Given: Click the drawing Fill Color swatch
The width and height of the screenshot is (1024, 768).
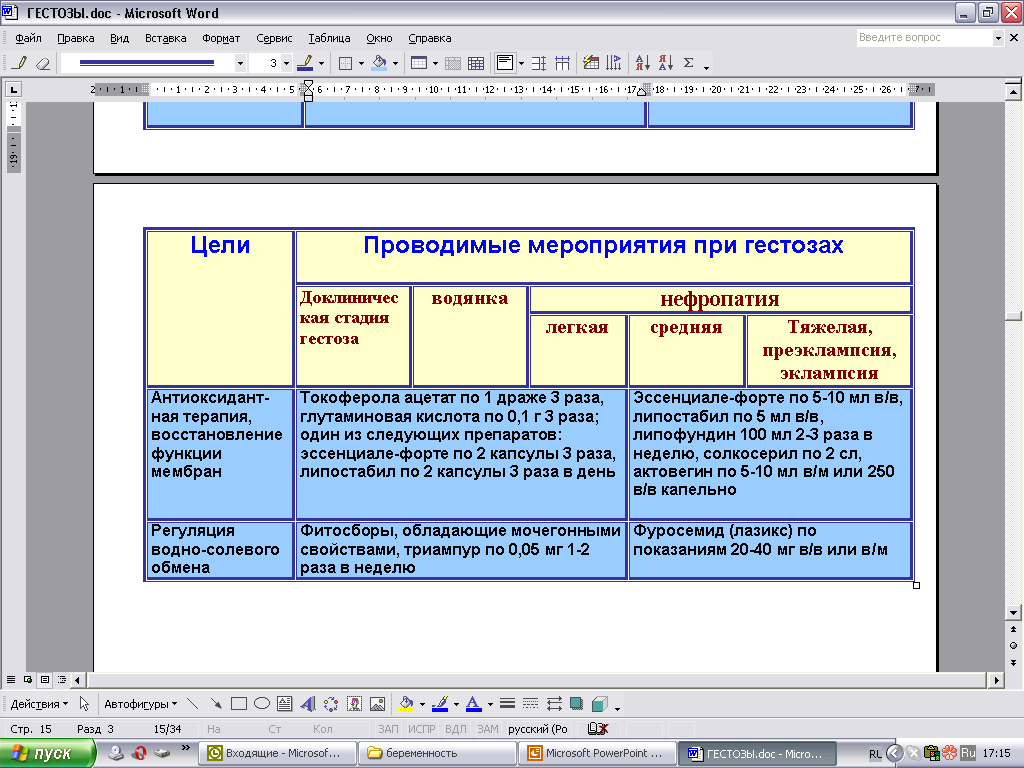Looking at the screenshot, I should tap(406, 704).
